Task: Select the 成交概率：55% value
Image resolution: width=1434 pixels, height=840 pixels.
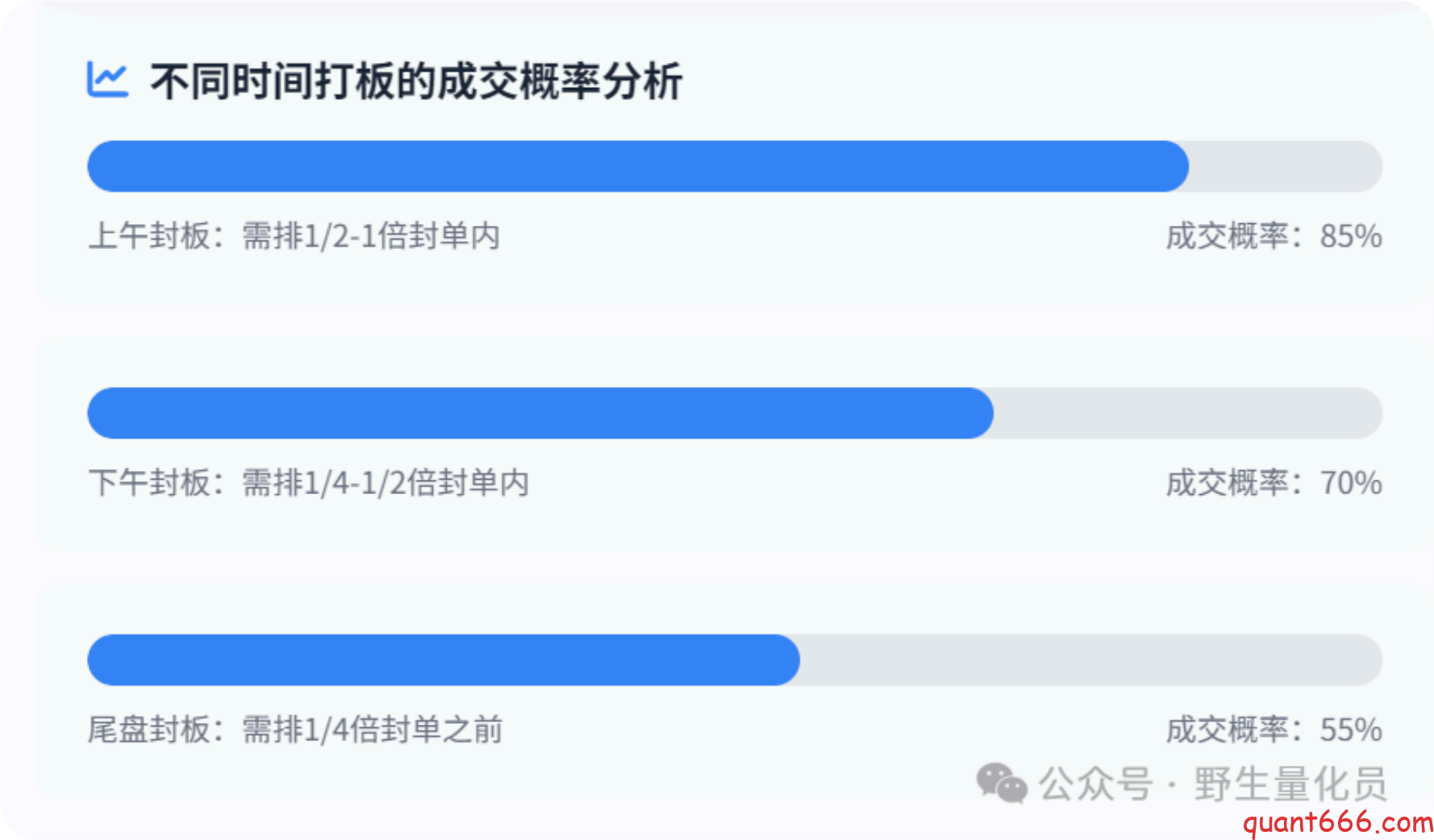Action: pyautogui.click(x=1274, y=730)
